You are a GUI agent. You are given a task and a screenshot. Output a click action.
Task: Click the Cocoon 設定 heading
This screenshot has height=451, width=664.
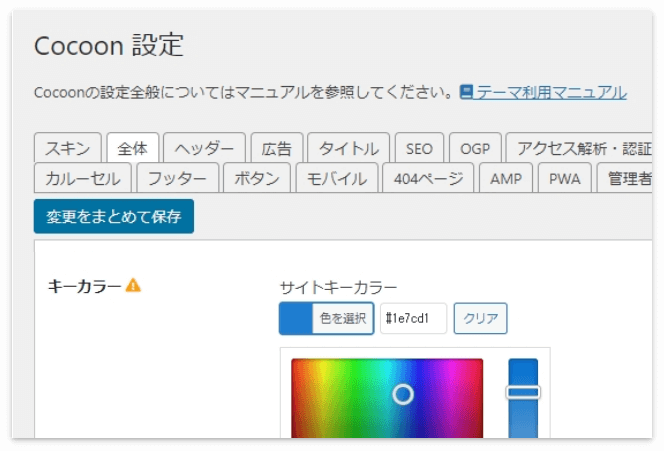[109, 45]
